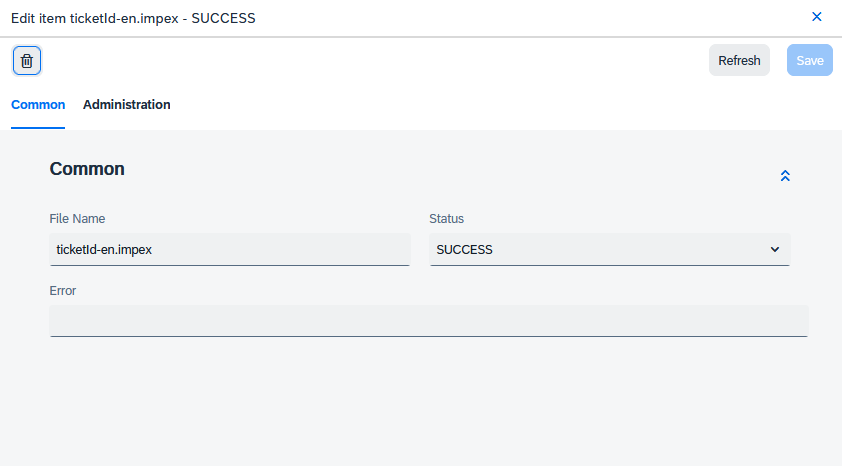Open the Administration tab
The image size is (842, 466).
(127, 105)
